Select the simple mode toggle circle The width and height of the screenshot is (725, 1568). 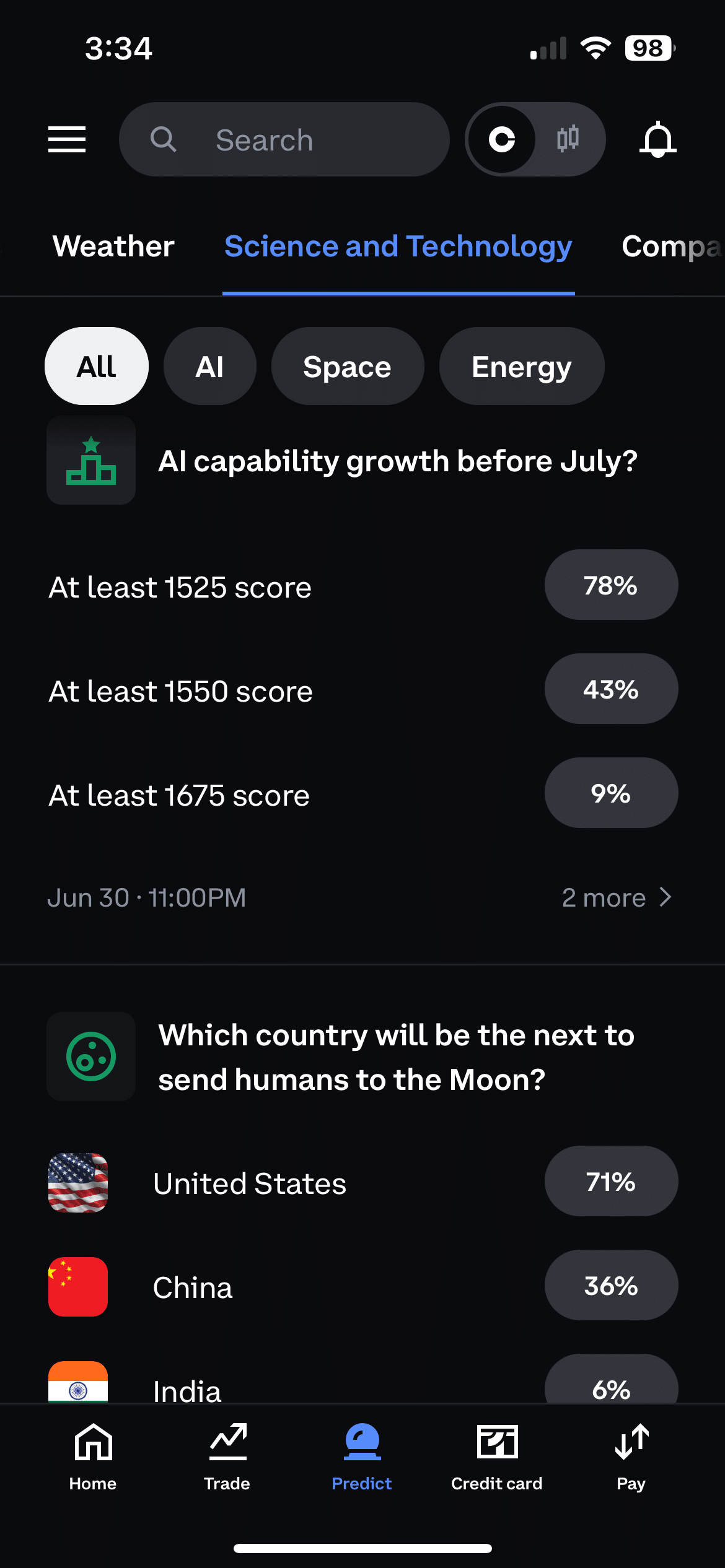(502, 139)
